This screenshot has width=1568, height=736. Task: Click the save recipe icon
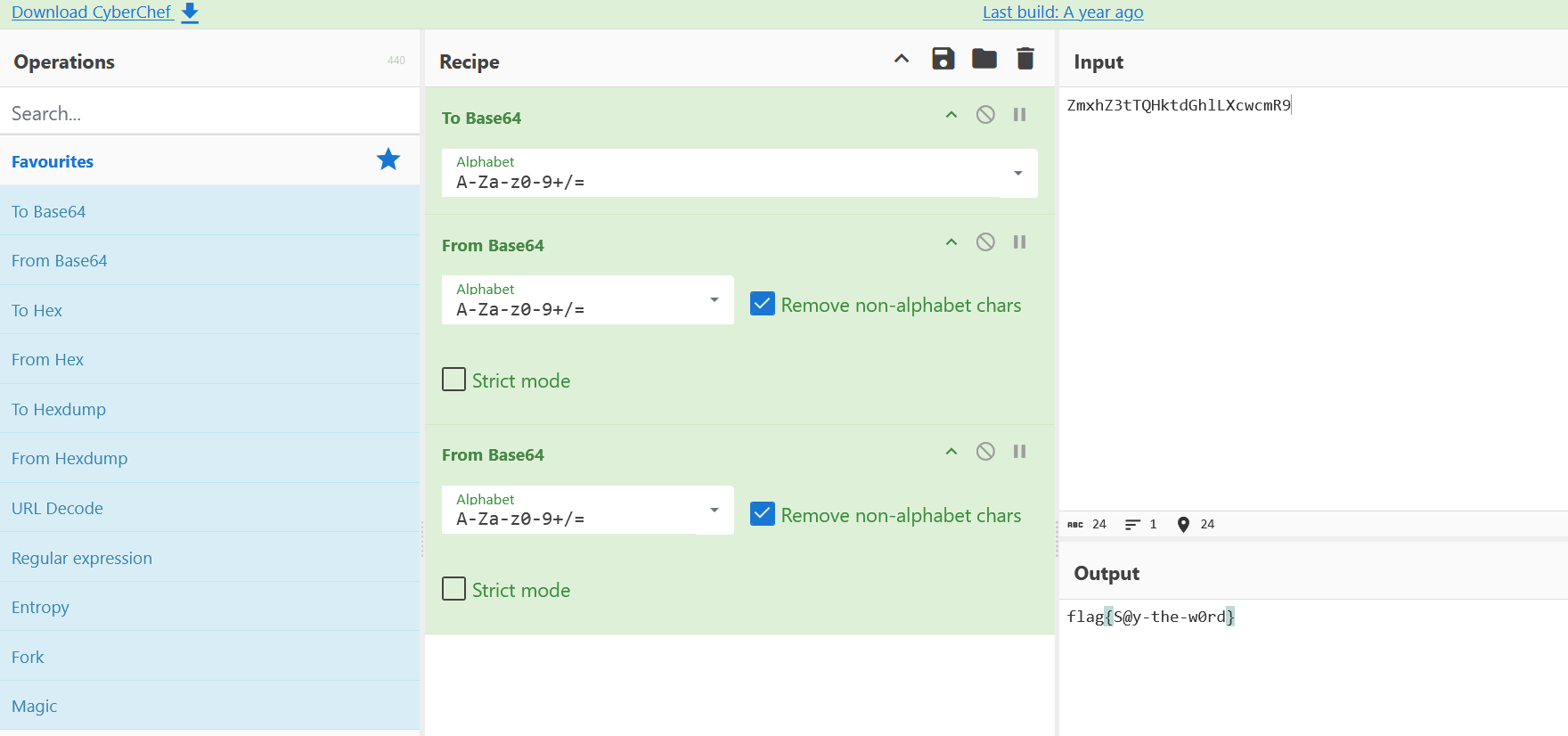click(x=943, y=59)
